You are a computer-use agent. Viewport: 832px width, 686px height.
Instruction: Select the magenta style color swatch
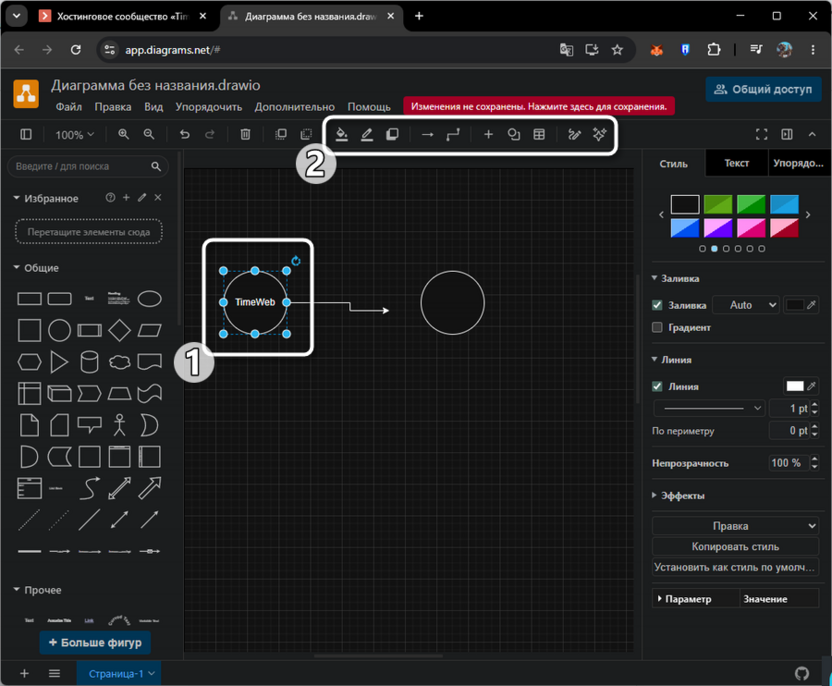point(751,228)
